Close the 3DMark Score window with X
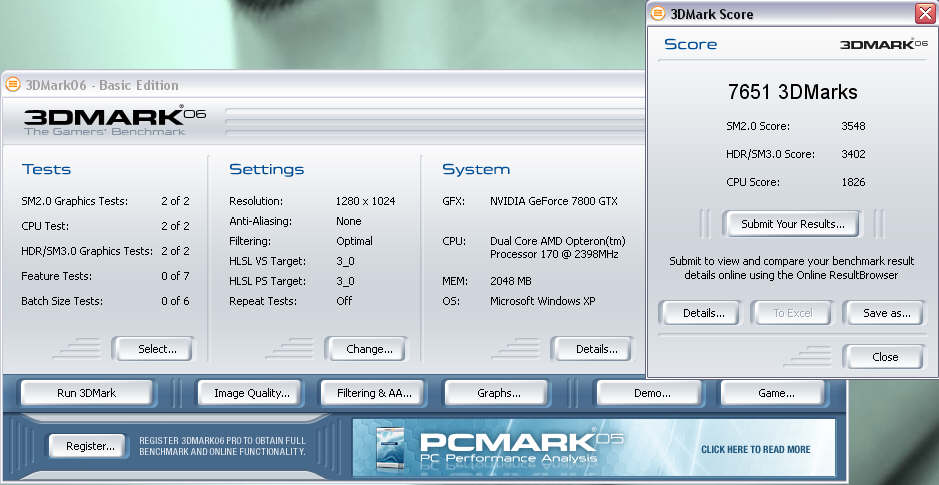Screen dimensions: 939x485 click(x=925, y=13)
